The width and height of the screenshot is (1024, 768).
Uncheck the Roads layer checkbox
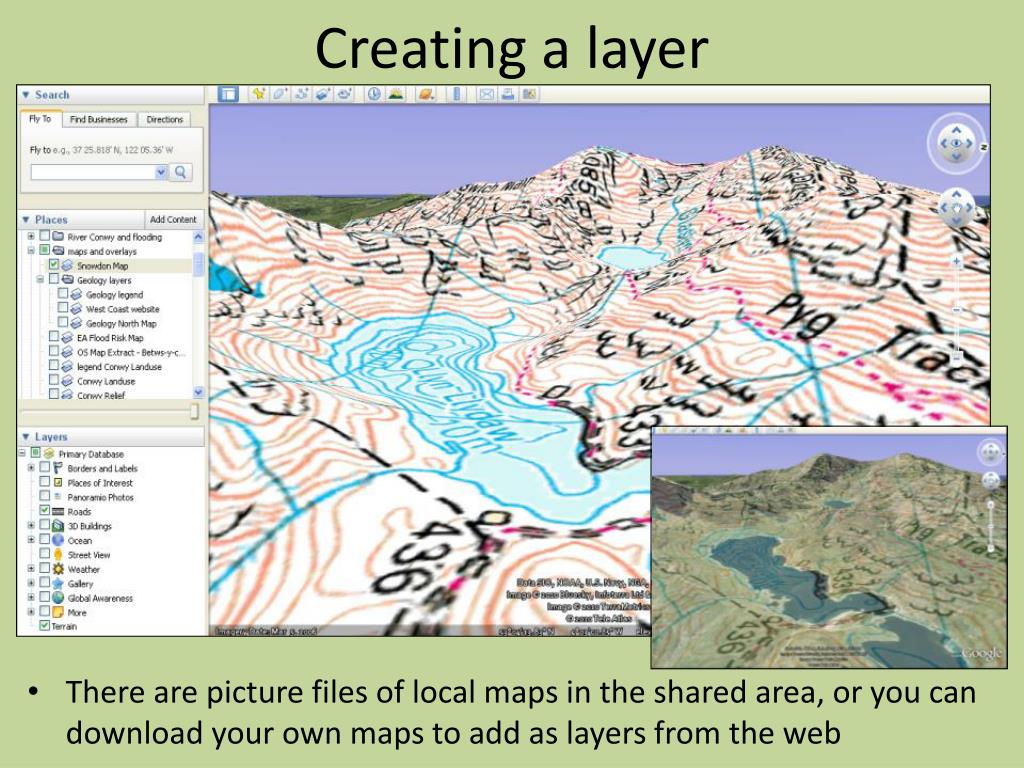44,511
